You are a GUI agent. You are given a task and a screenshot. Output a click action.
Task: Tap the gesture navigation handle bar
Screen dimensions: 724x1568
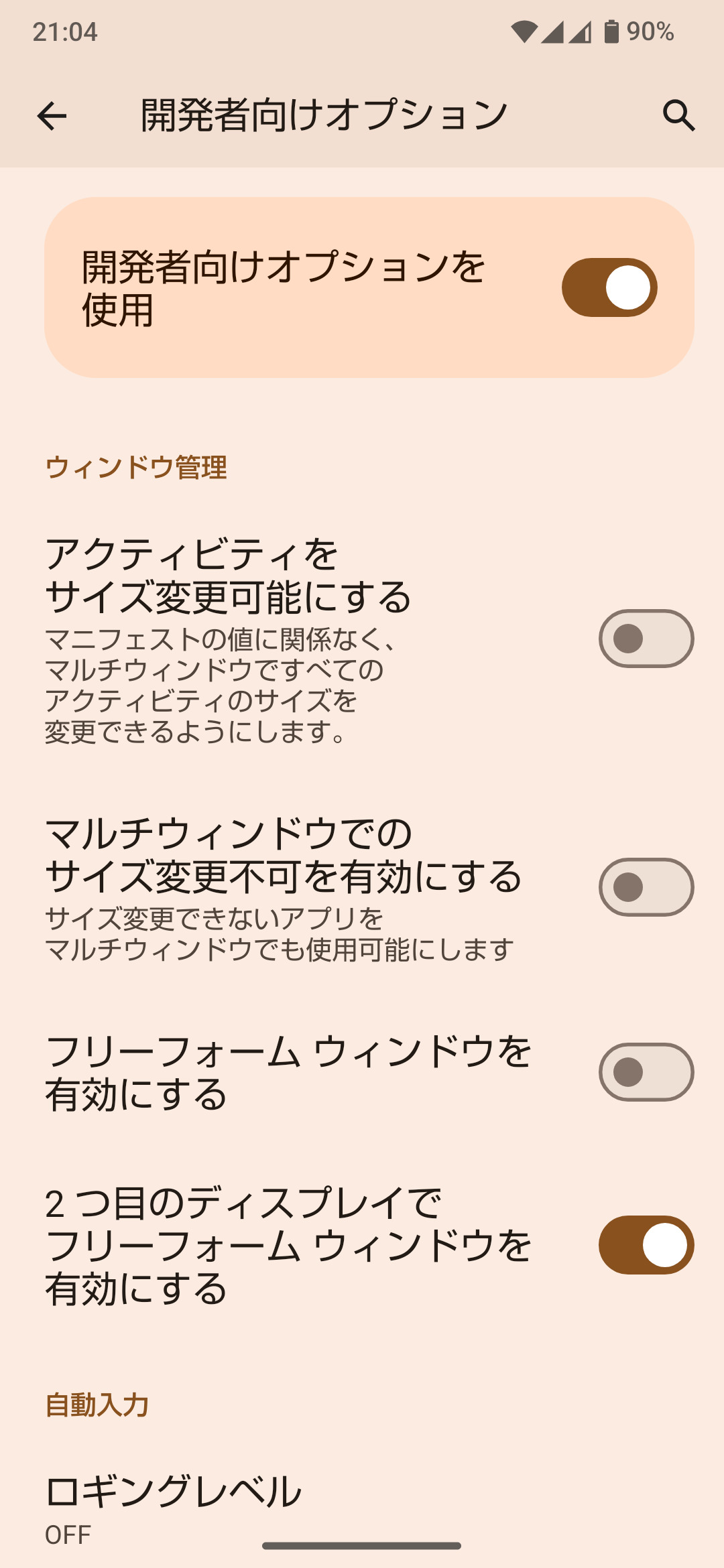(x=361, y=1546)
